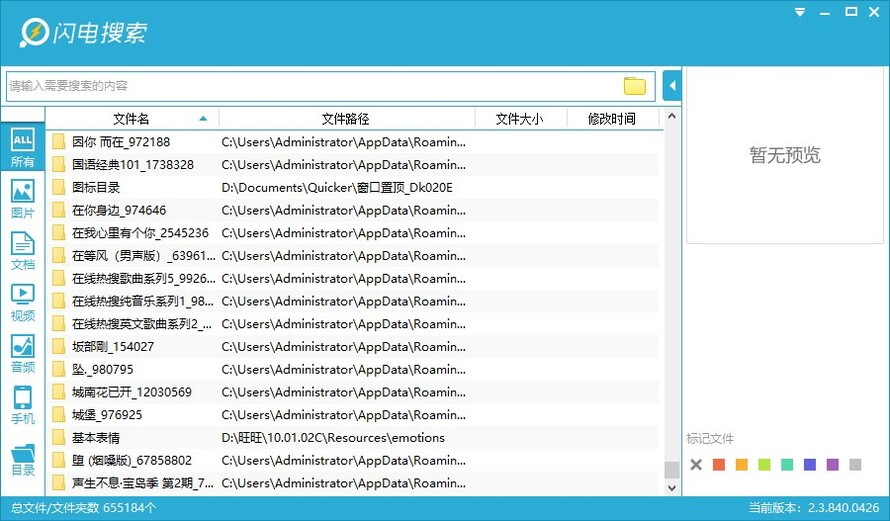This screenshot has width=890, height=521.
Task: Clear file marks with the X icon
Action: 696,465
